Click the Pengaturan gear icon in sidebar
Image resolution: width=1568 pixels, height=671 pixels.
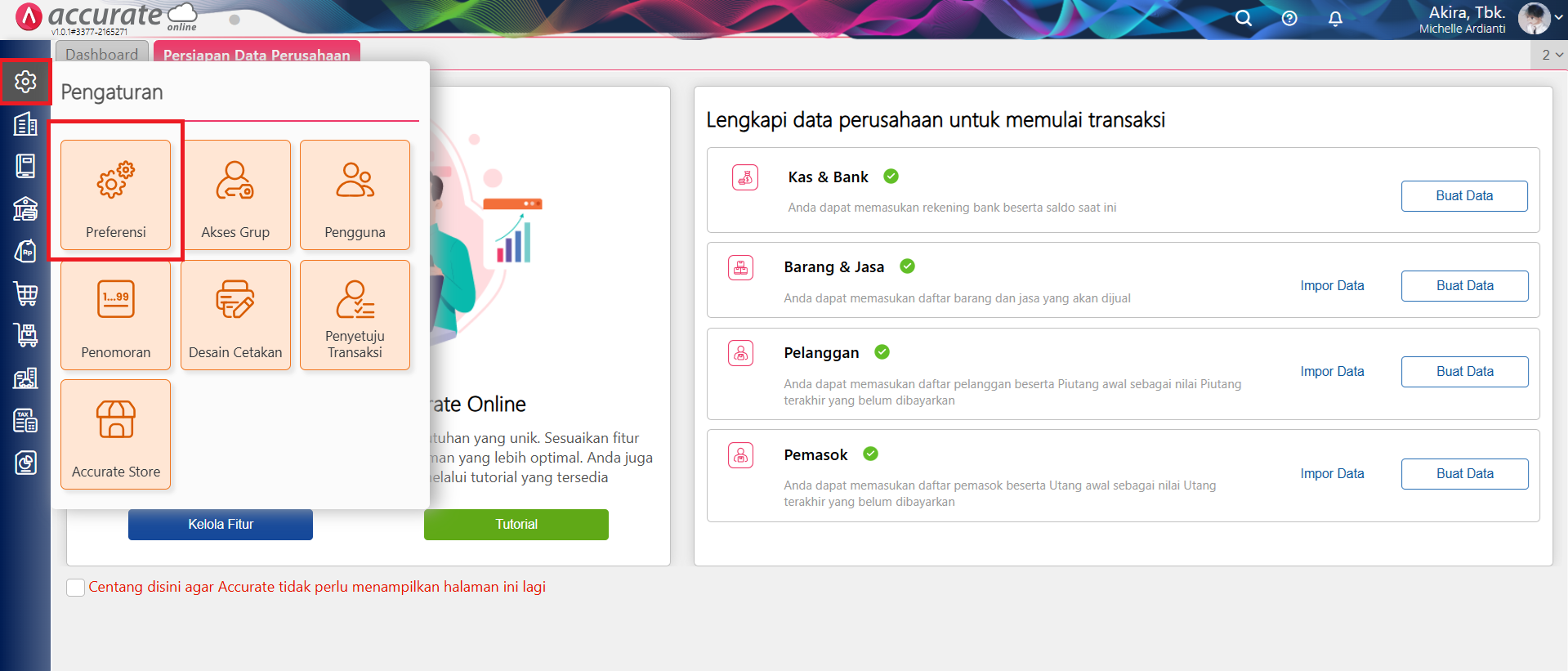[25, 82]
